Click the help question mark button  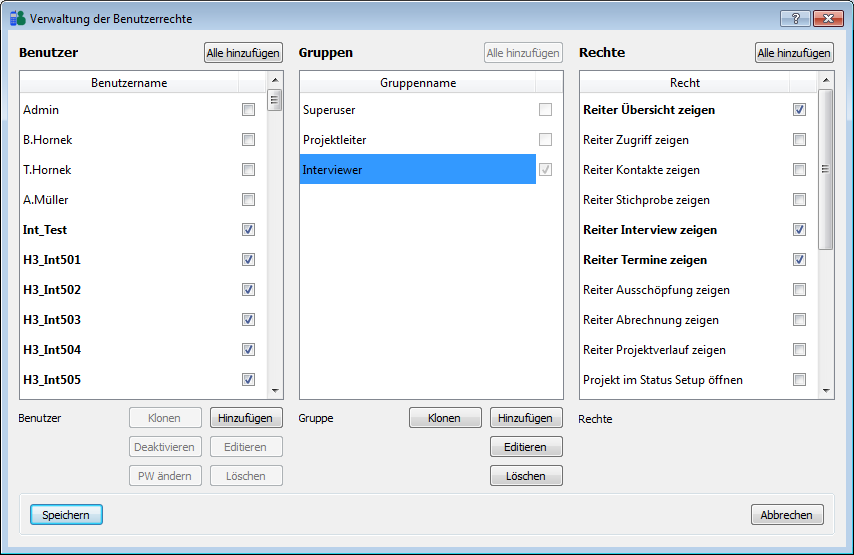795,18
